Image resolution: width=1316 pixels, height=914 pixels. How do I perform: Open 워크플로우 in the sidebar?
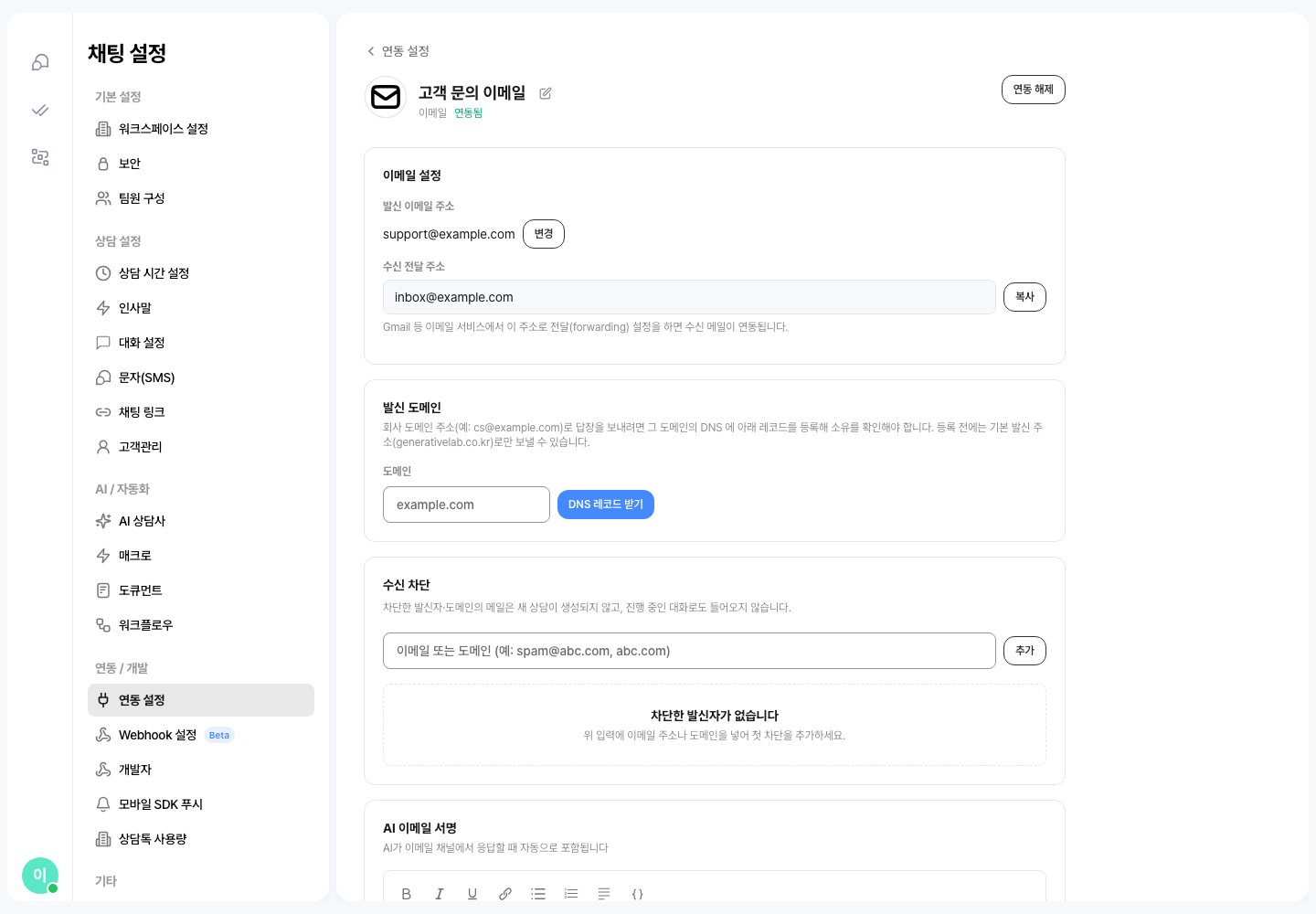201,625
